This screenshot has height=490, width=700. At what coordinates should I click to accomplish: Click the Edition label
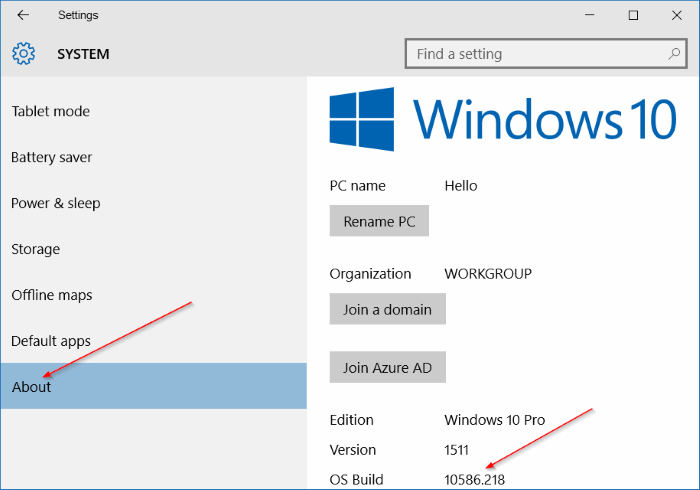pyautogui.click(x=351, y=420)
